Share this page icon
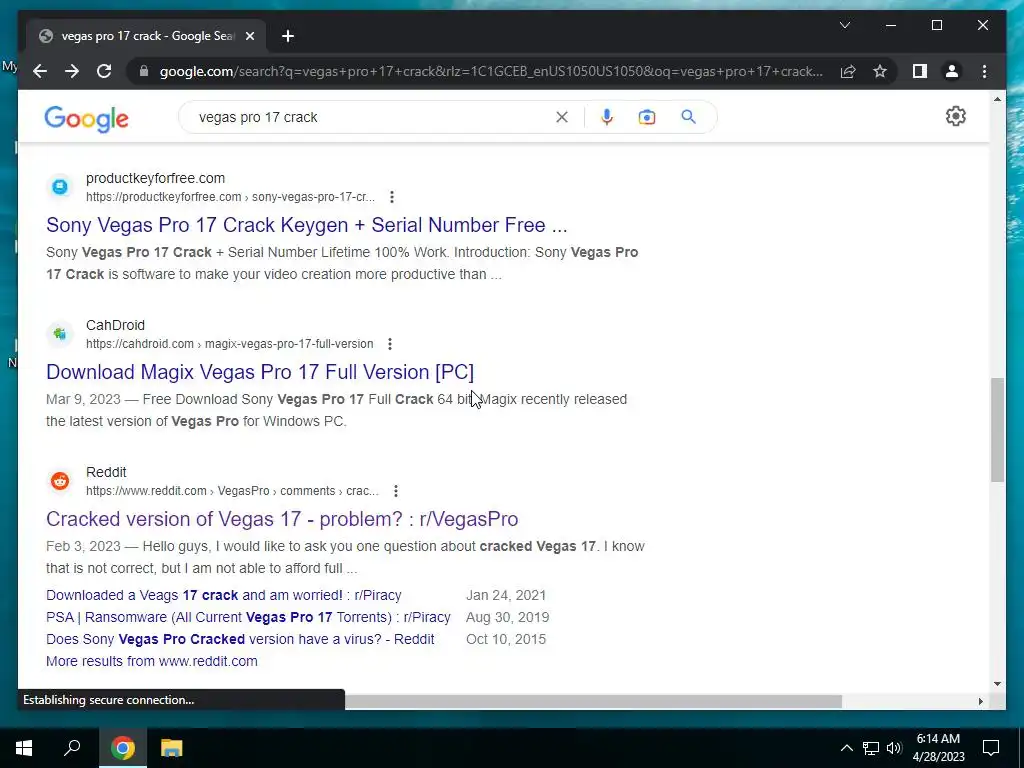 click(x=848, y=71)
